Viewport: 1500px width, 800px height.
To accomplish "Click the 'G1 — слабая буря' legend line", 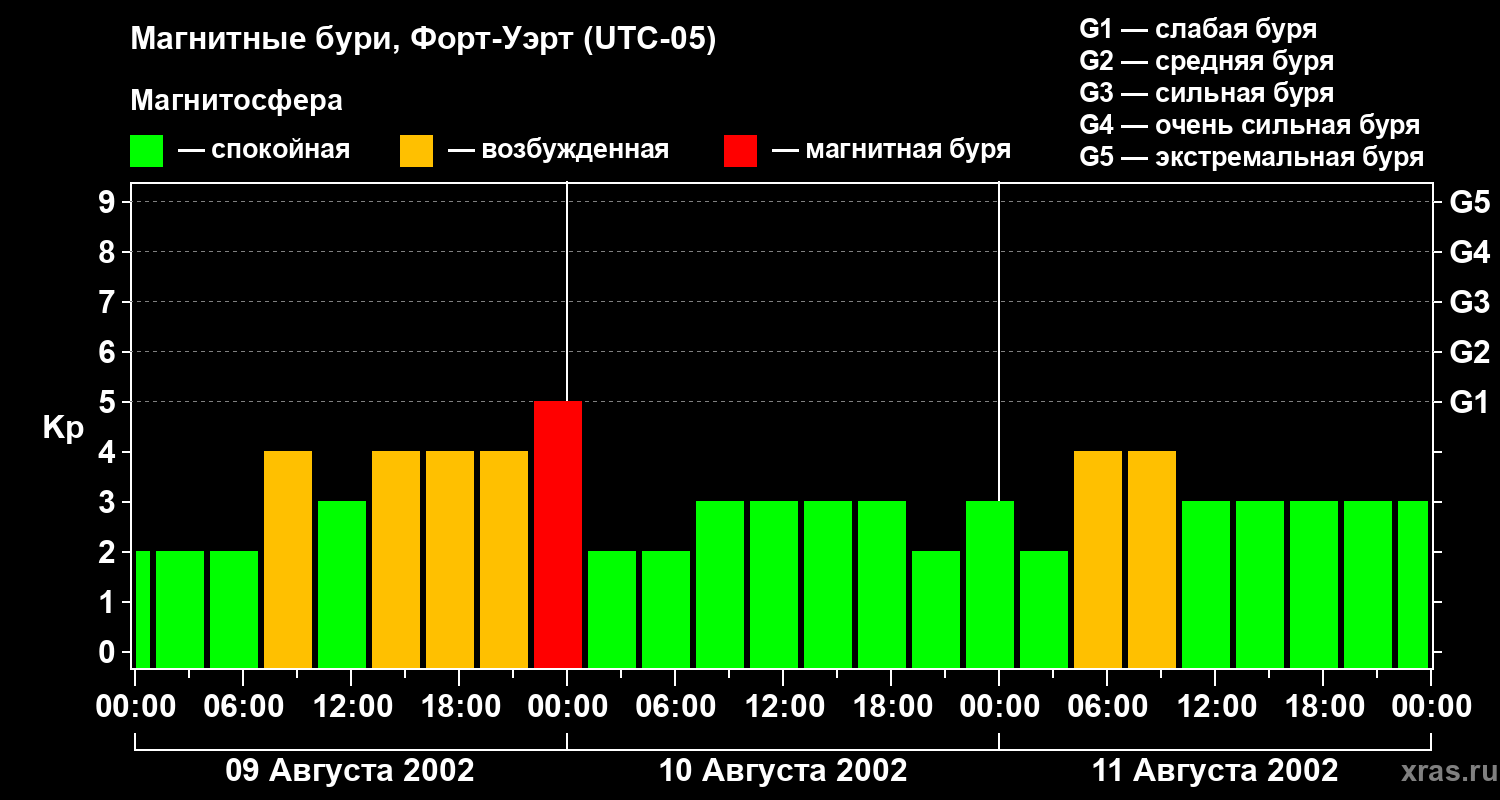I will pos(1198,29).
